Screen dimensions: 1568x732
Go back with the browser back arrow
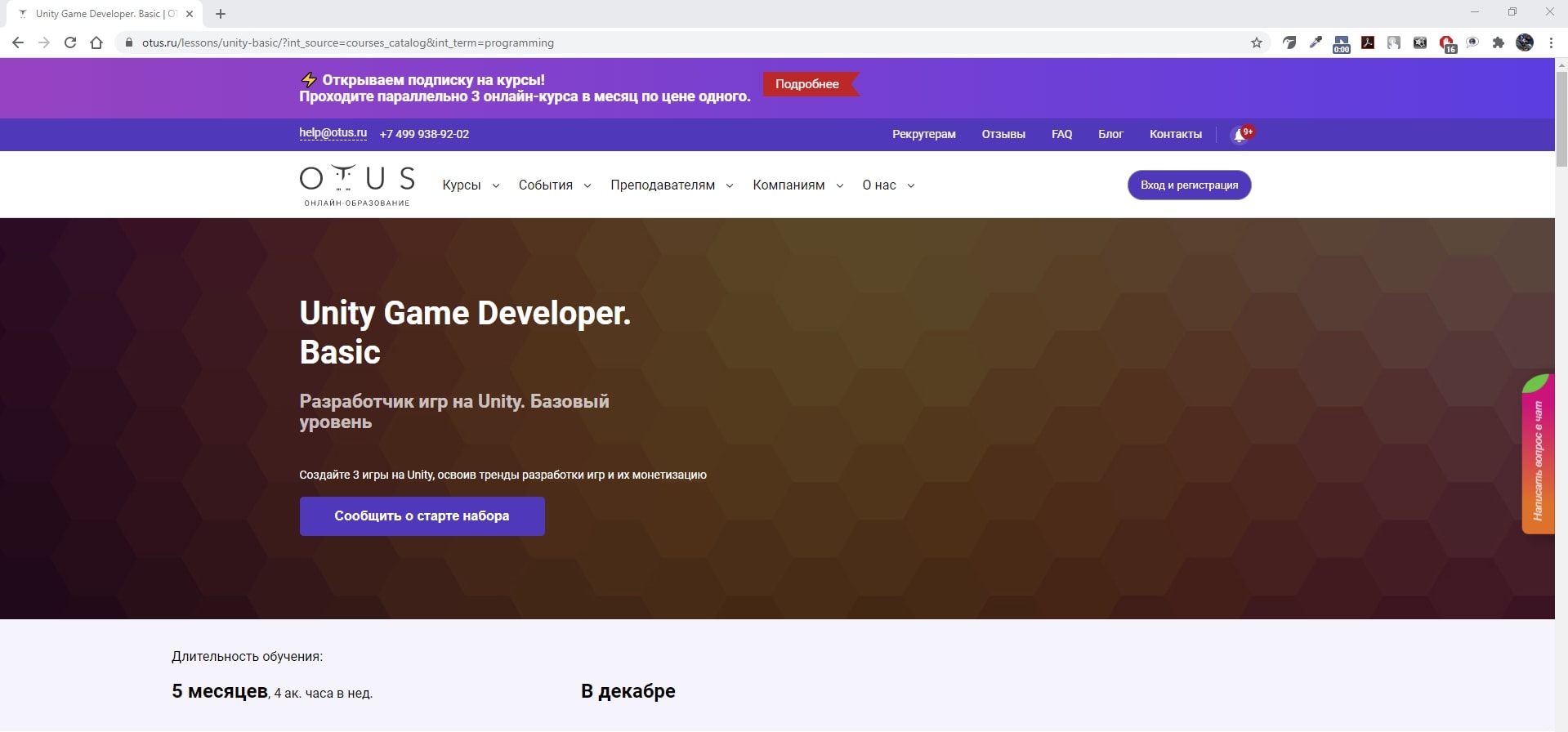click(18, 42)
